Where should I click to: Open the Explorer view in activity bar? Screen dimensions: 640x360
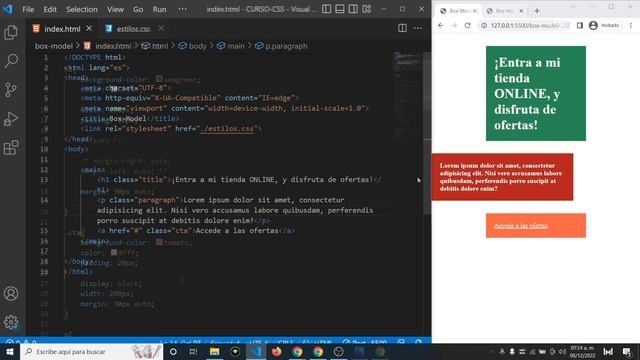click(x=11, y=33)
